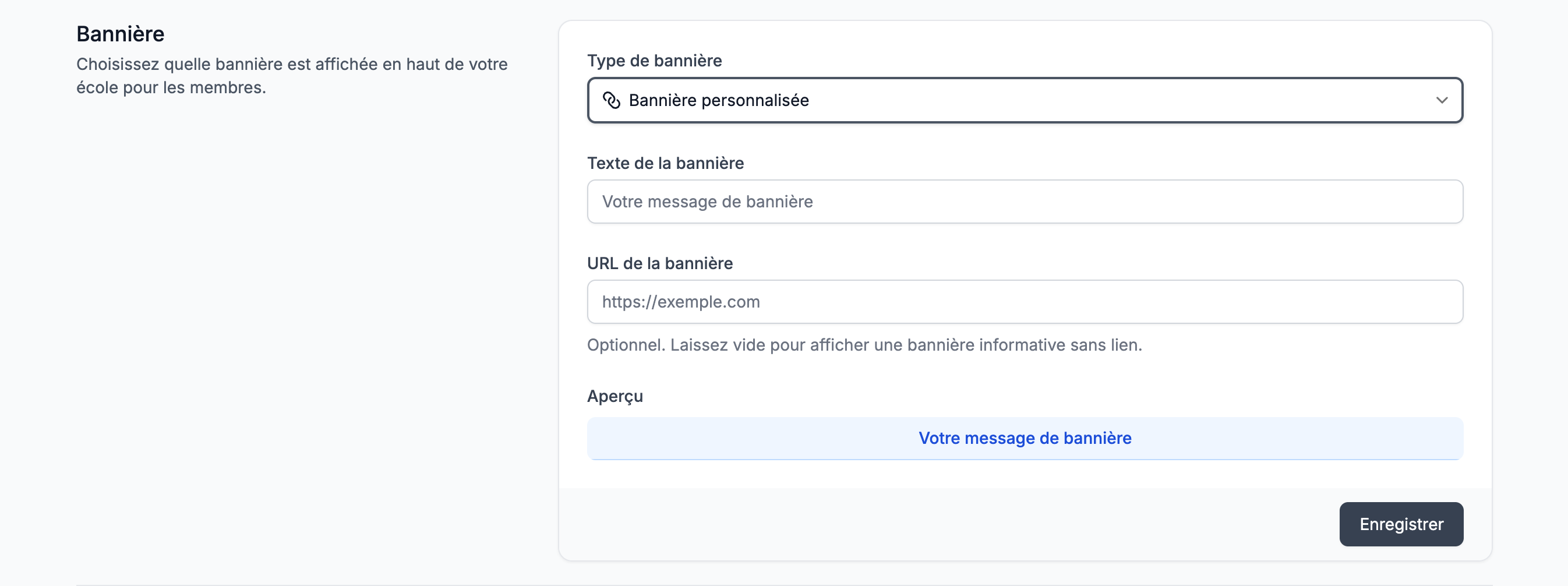Click the URL de la bannière label

(660, 263)
